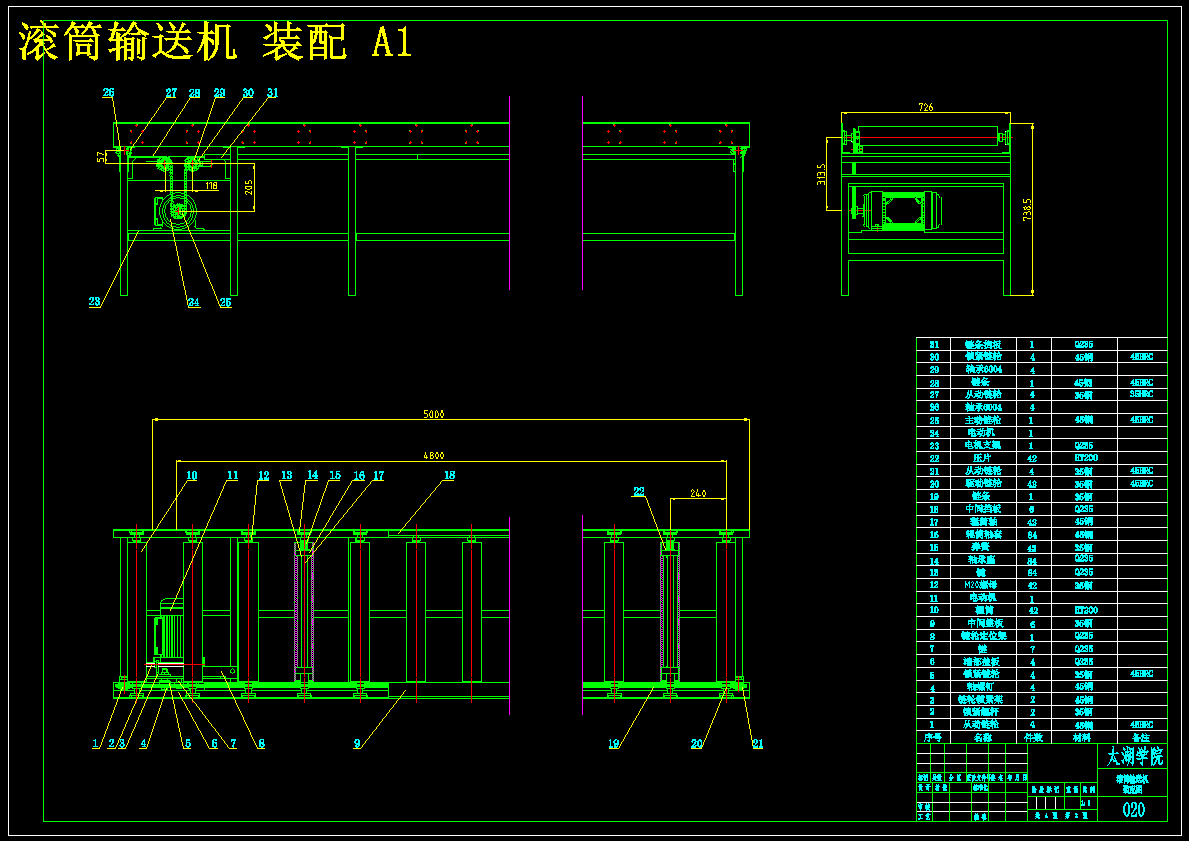The image size is (1189, 841).
Task: Click callout number 12 in plan view
Action: coord(263,475)
